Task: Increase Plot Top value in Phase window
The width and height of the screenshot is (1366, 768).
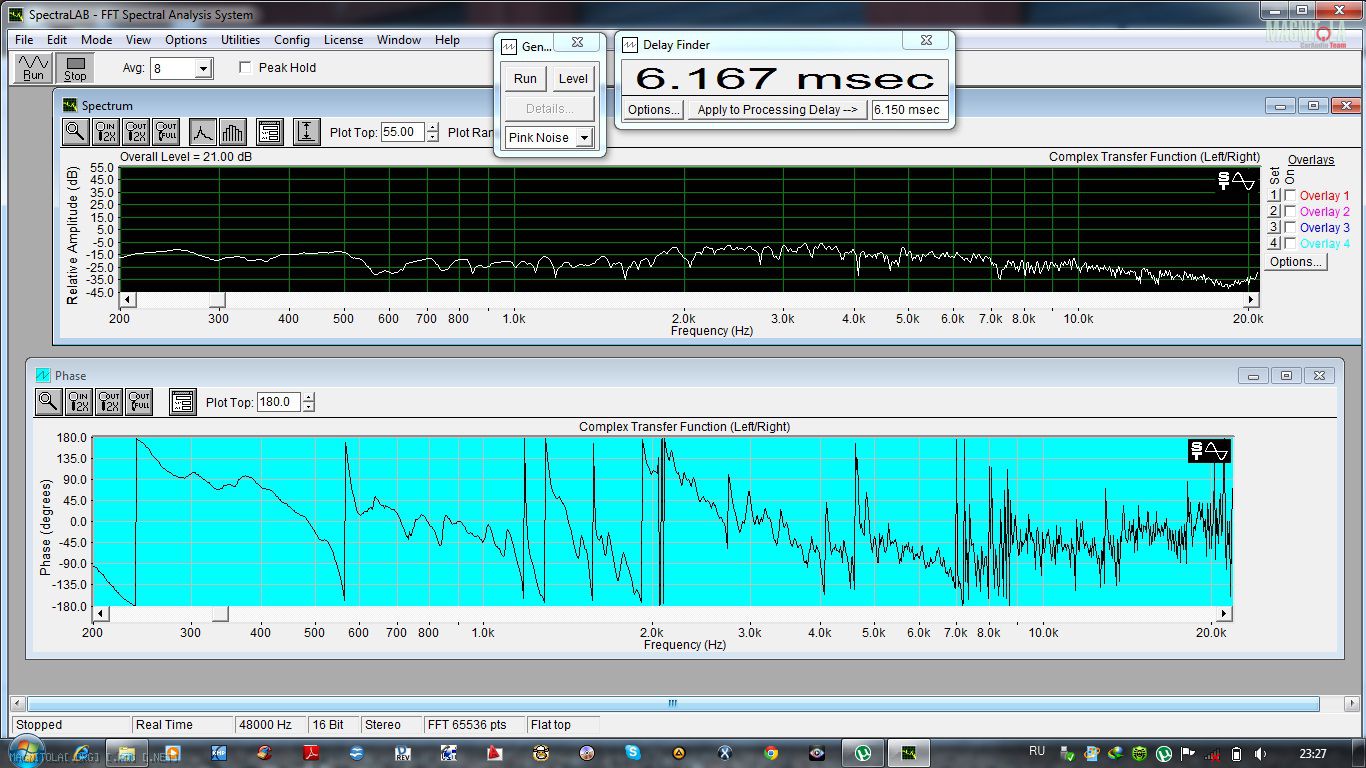Action: [x=308, y=397]
